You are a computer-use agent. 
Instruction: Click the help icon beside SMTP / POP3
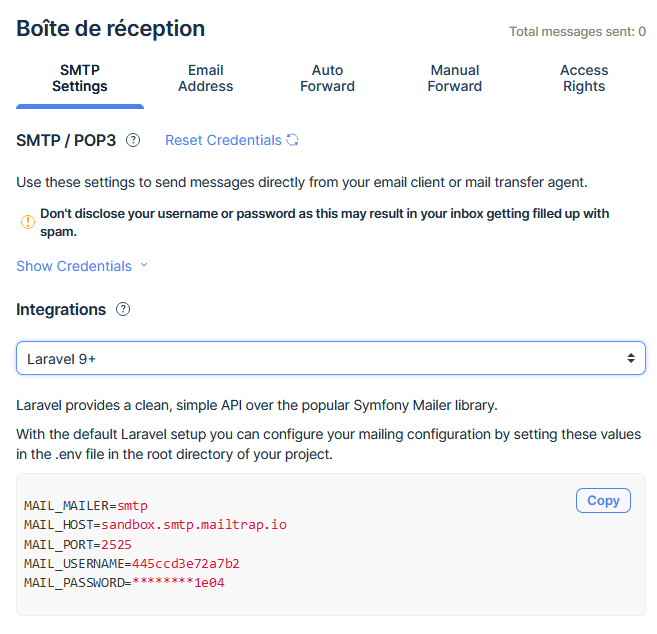[x=133, y=141]
